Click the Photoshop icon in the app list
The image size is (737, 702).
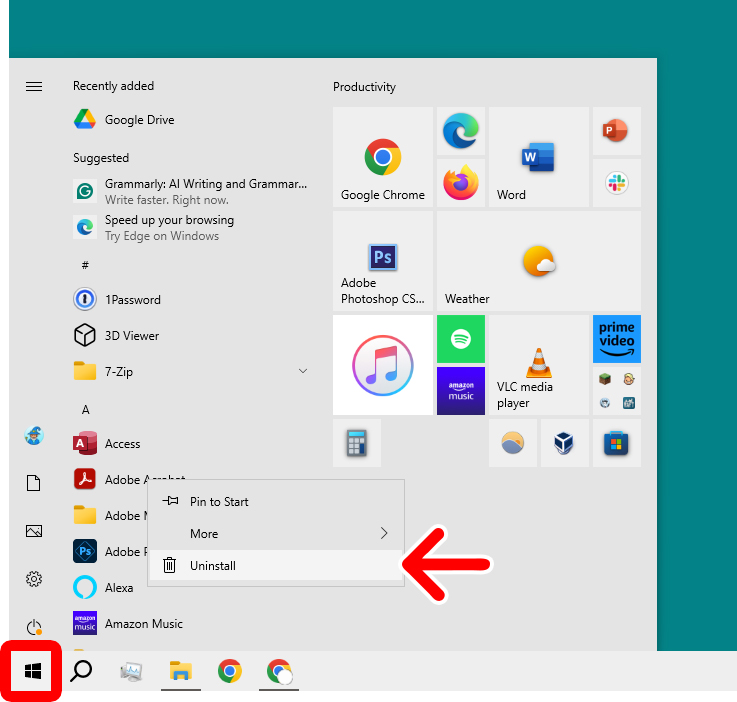tap(85, 551)
